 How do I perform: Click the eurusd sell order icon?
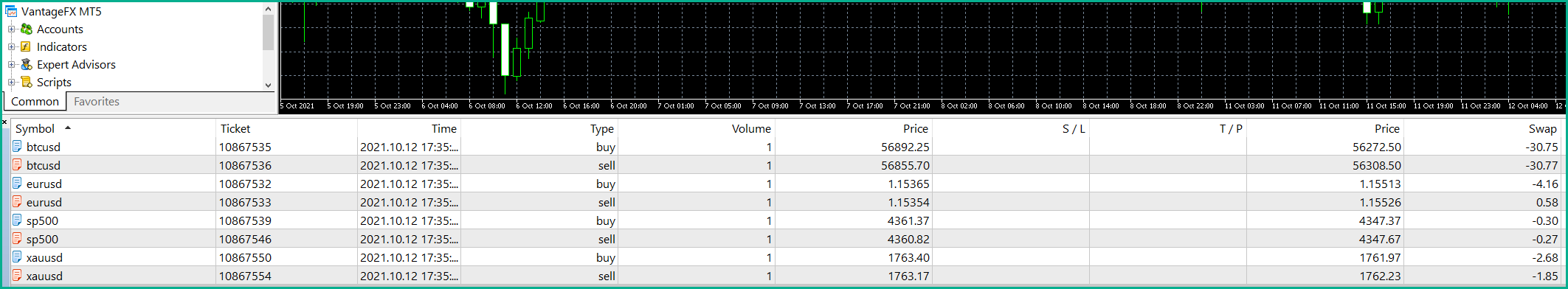18,202
